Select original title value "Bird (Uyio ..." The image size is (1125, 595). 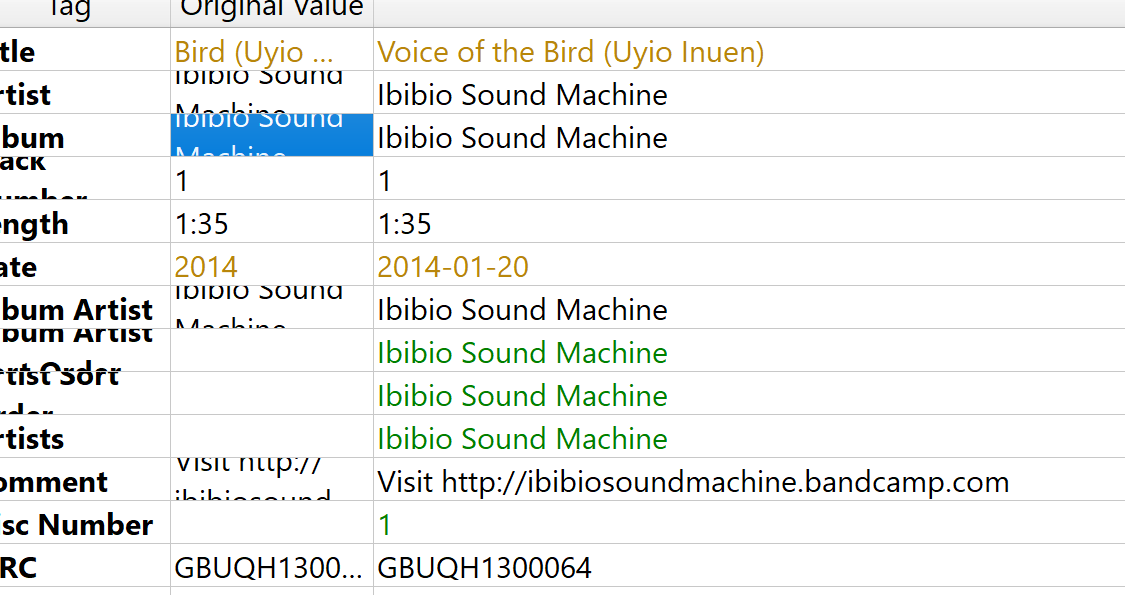pos(253,52)
